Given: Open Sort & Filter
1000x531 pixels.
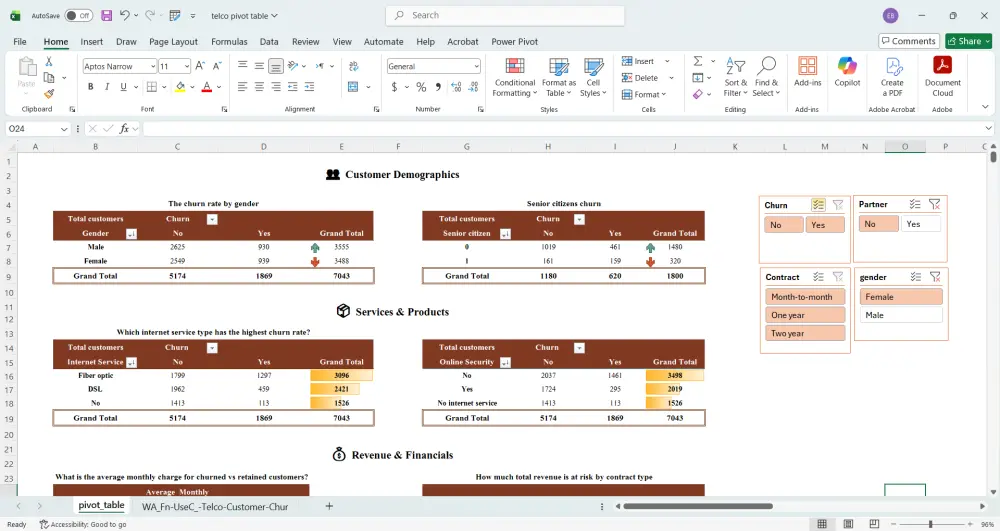Looking at the screenshot, I should coord(735,77).
